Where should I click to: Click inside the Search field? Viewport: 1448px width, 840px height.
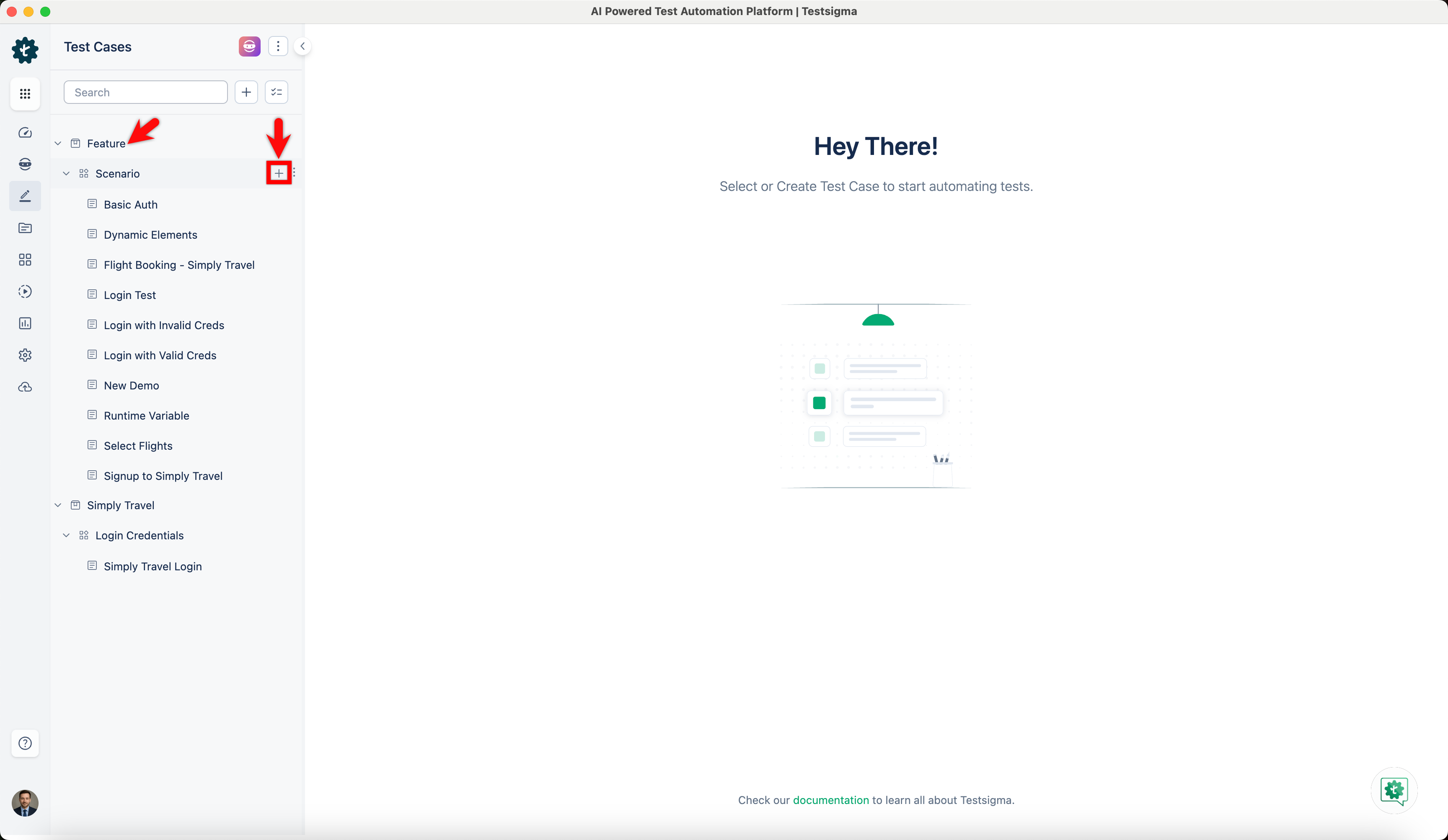point(145,92)
